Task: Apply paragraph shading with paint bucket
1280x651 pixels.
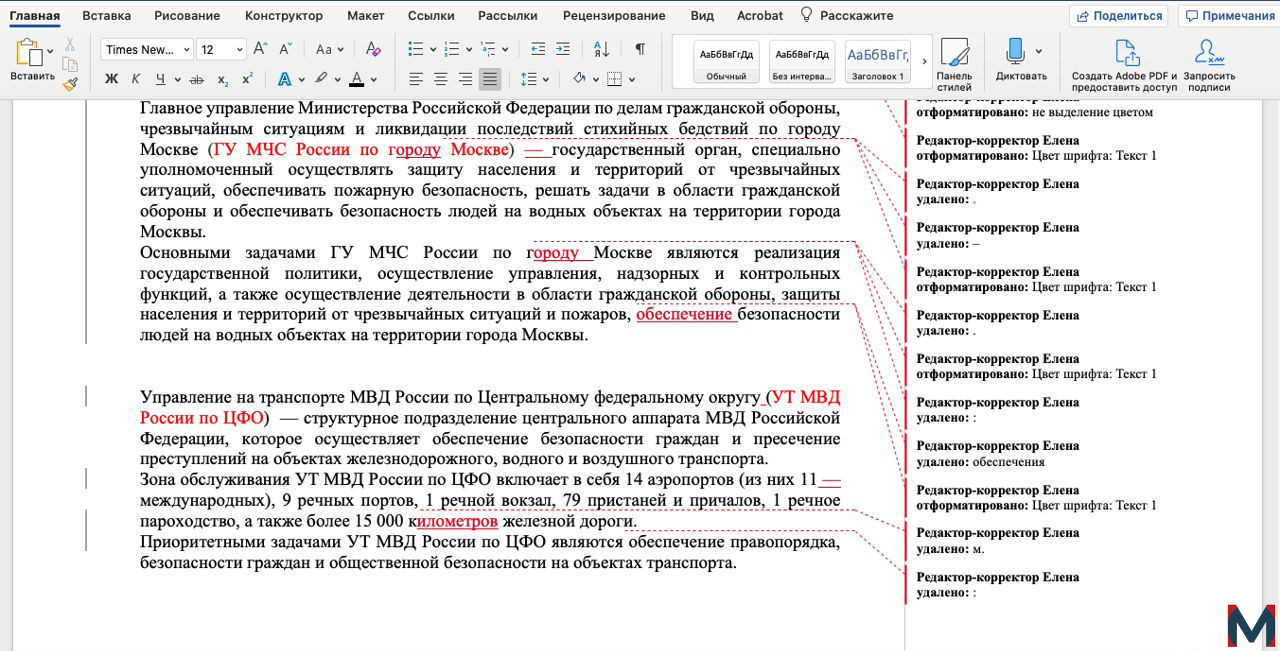Action: coord(579,80)
